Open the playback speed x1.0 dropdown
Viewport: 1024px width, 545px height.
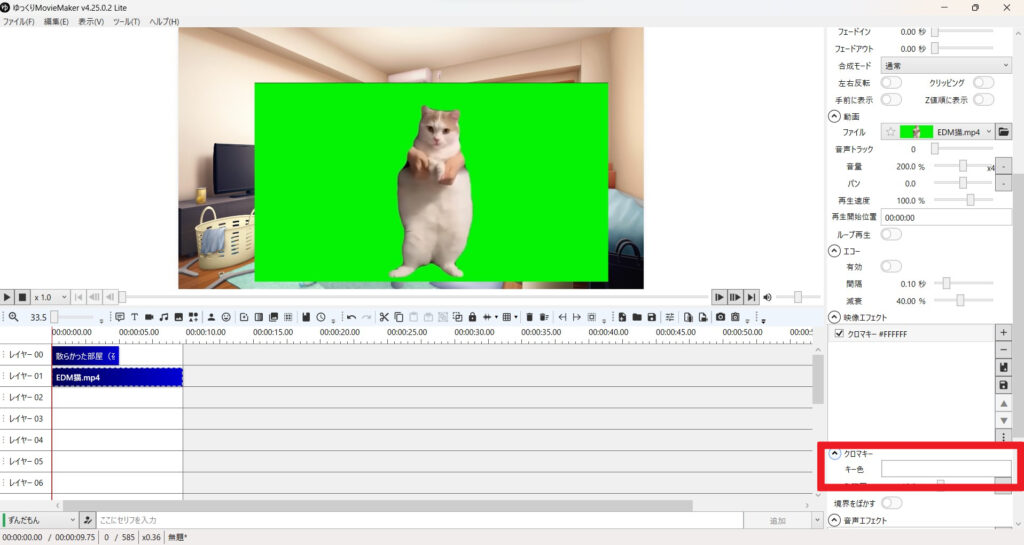(50, 297)
